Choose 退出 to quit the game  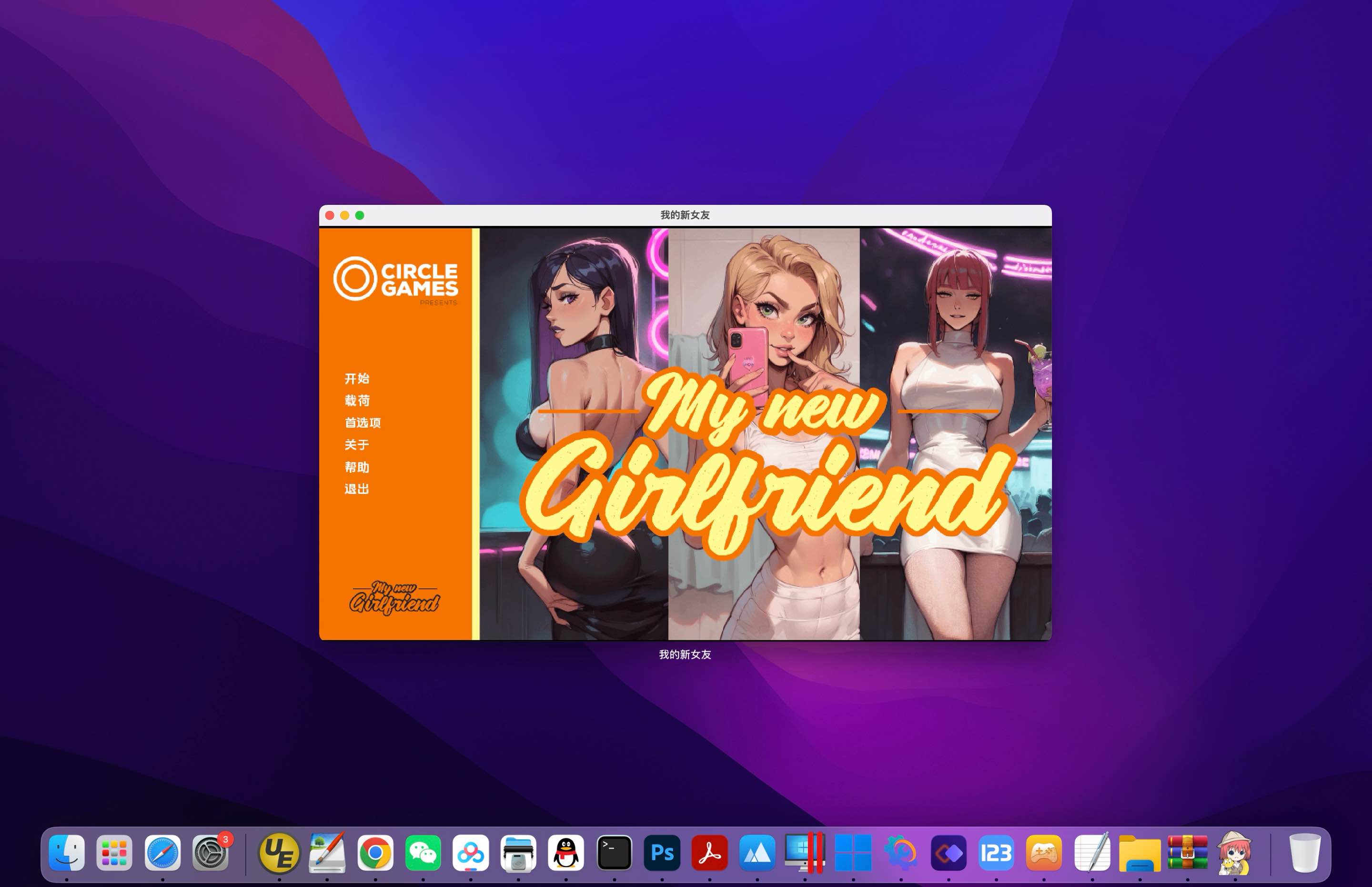click(x=356, y=489)
